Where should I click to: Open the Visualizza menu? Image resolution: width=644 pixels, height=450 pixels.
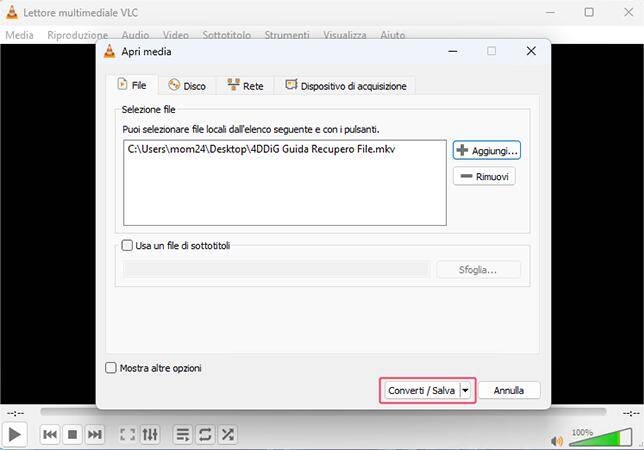coord(345,35)
